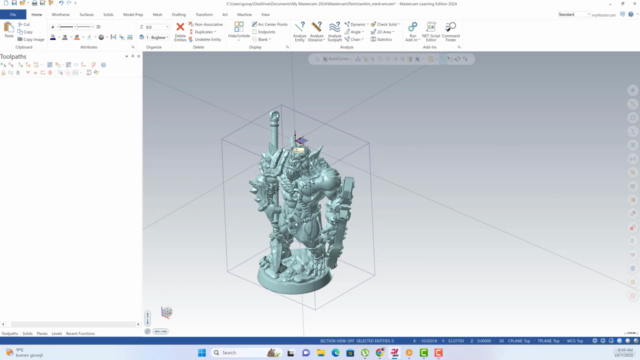Click WCS Top in status bar

(x=575, y=341)
